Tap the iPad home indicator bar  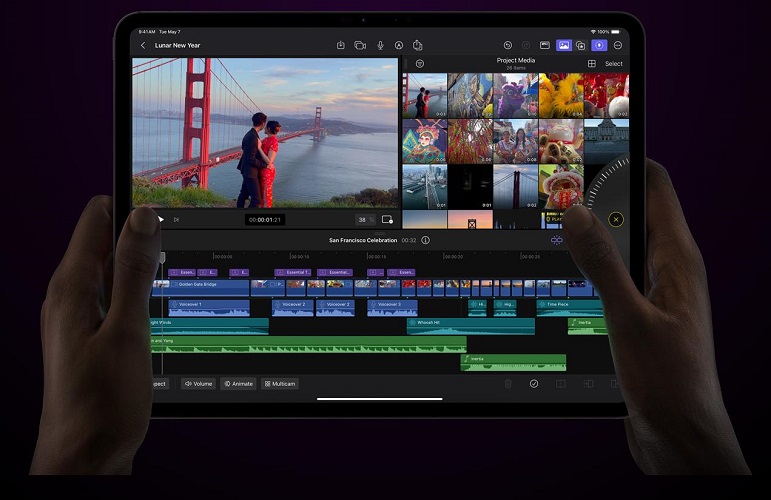click(380, 399)
